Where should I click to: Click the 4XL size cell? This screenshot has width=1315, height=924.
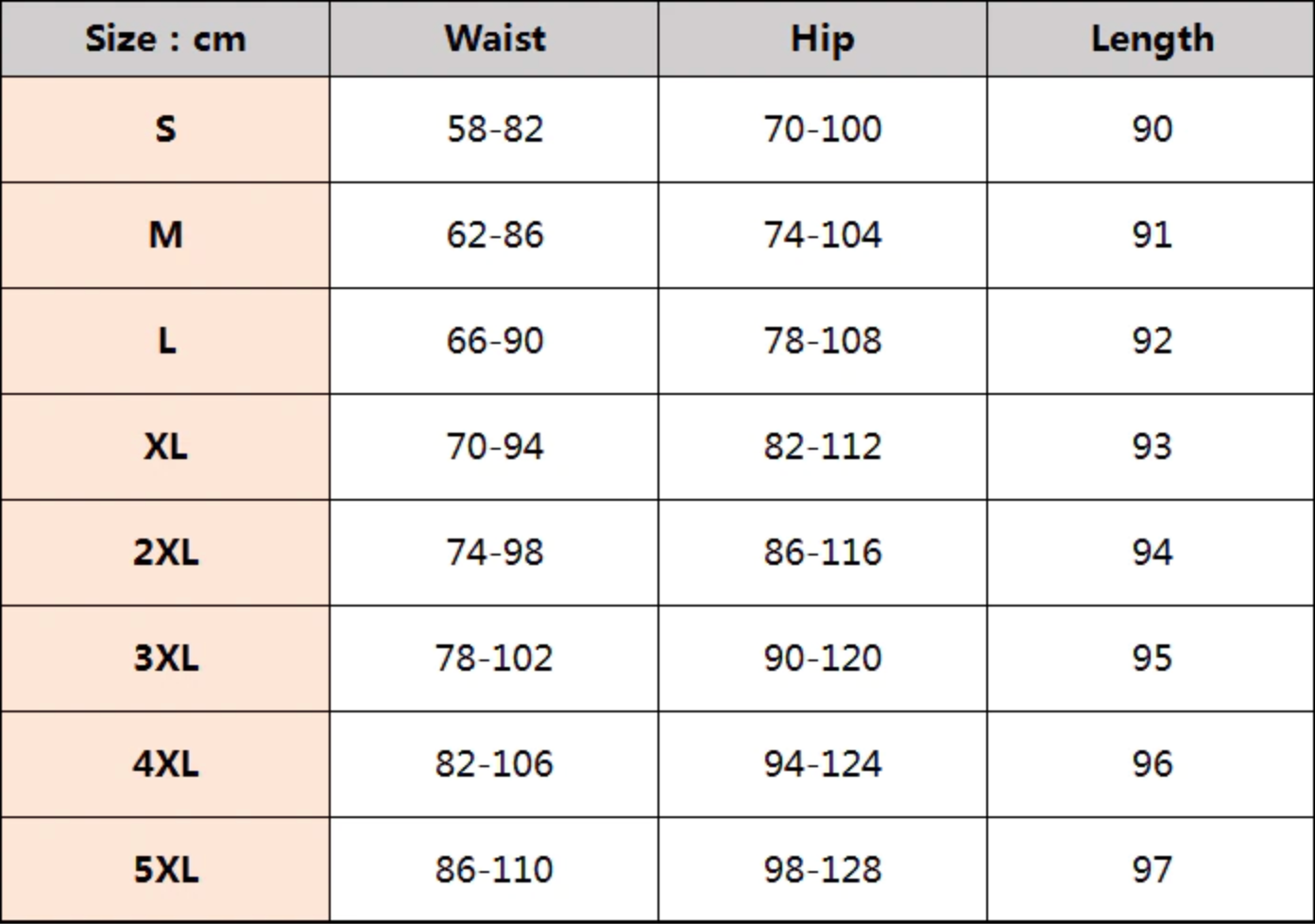pos(165,763)
